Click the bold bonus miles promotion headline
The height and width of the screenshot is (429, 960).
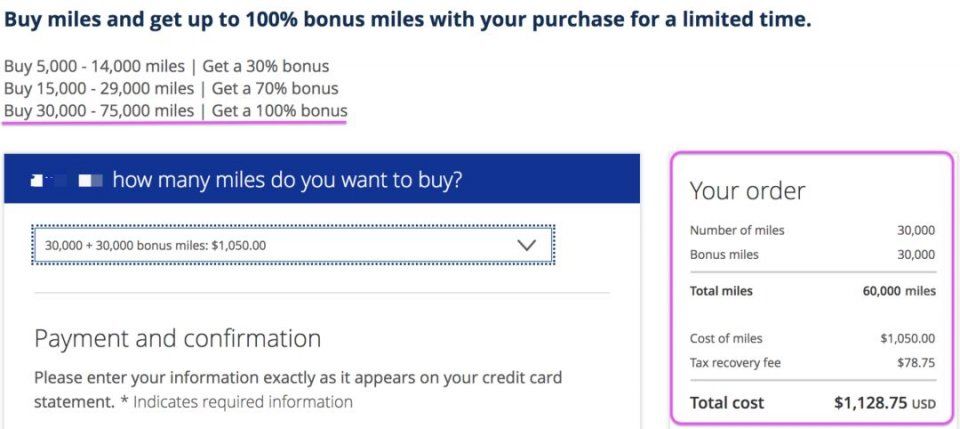pyautogui.click(x=407, y=20)
